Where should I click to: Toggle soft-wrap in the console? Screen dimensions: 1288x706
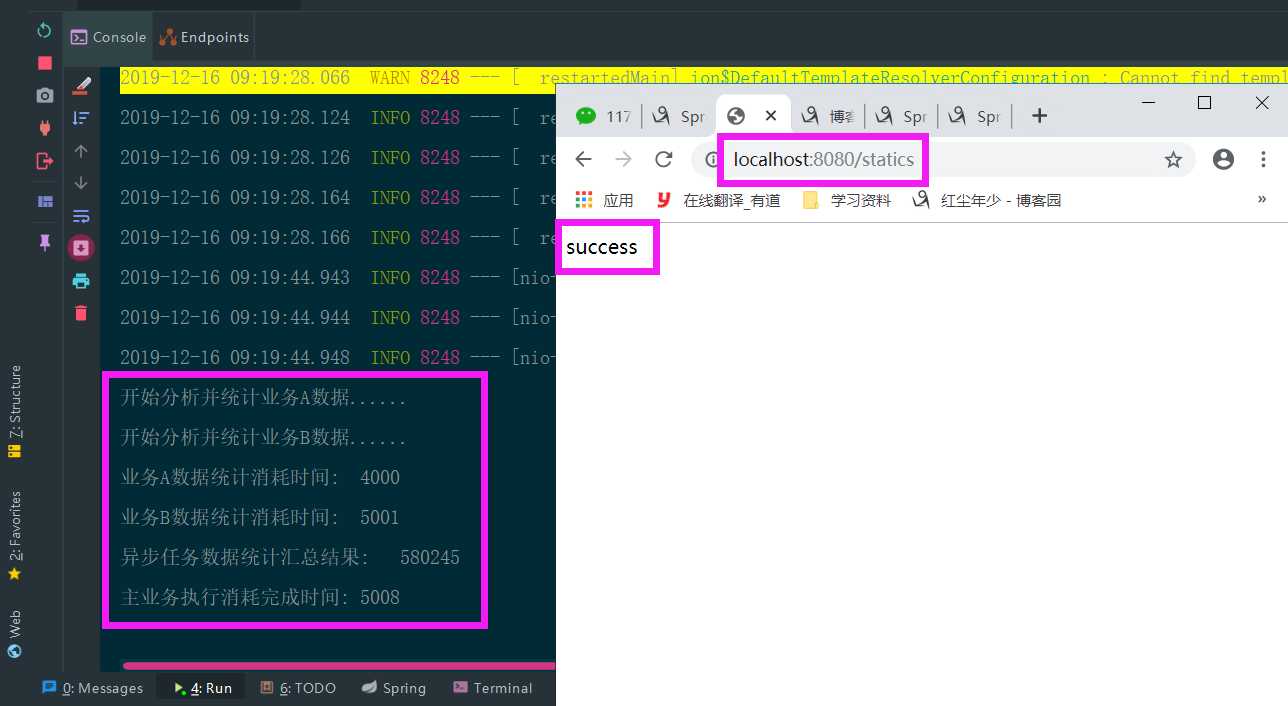point(81,215)
